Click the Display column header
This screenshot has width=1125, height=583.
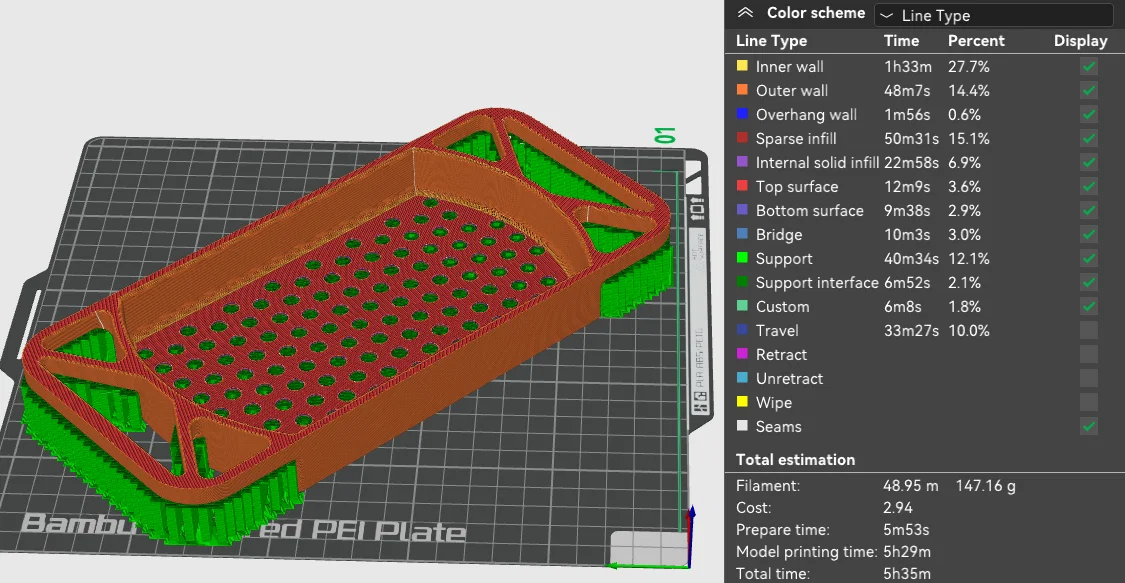(1080, 41)
